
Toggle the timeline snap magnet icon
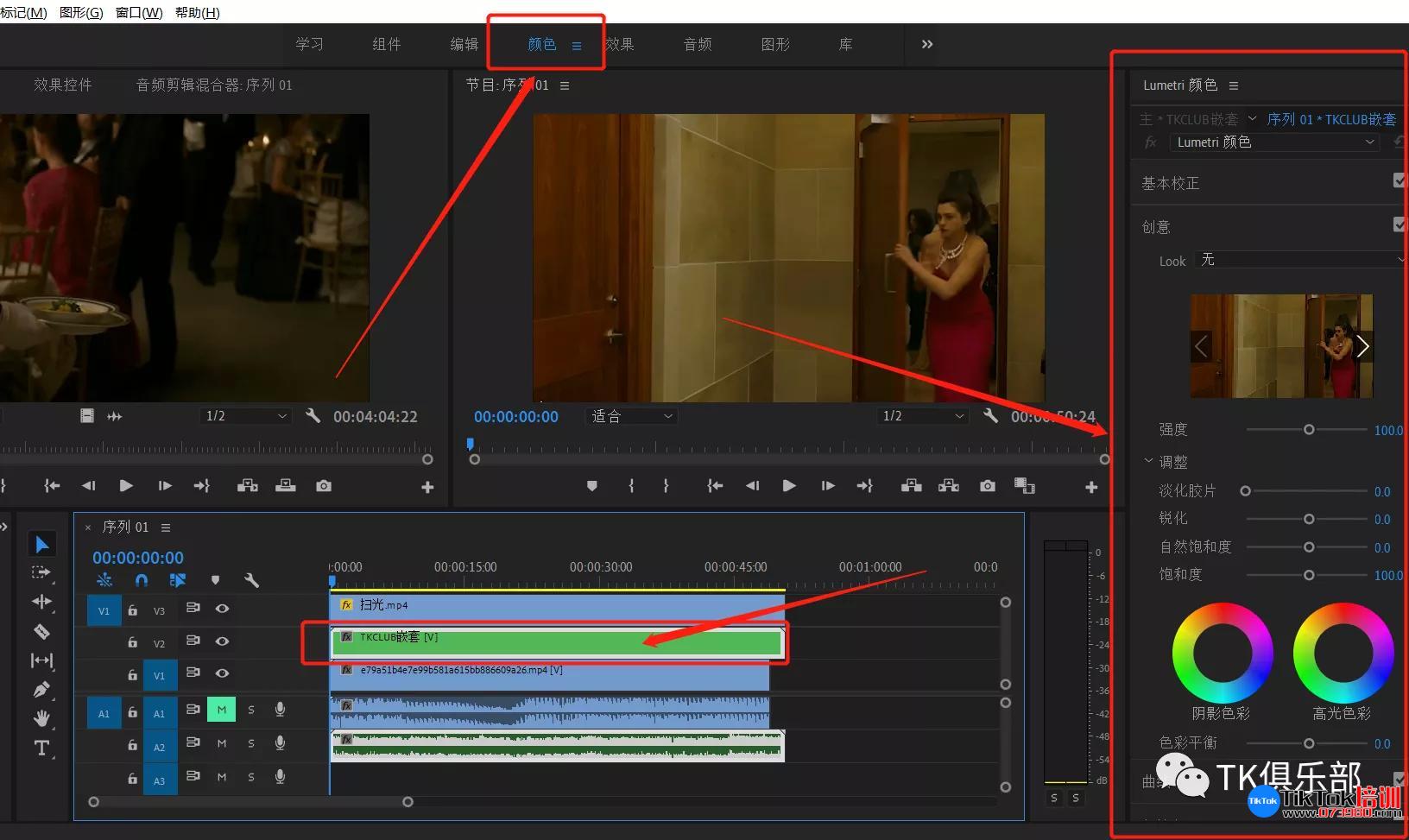click(x=142, y=580)
